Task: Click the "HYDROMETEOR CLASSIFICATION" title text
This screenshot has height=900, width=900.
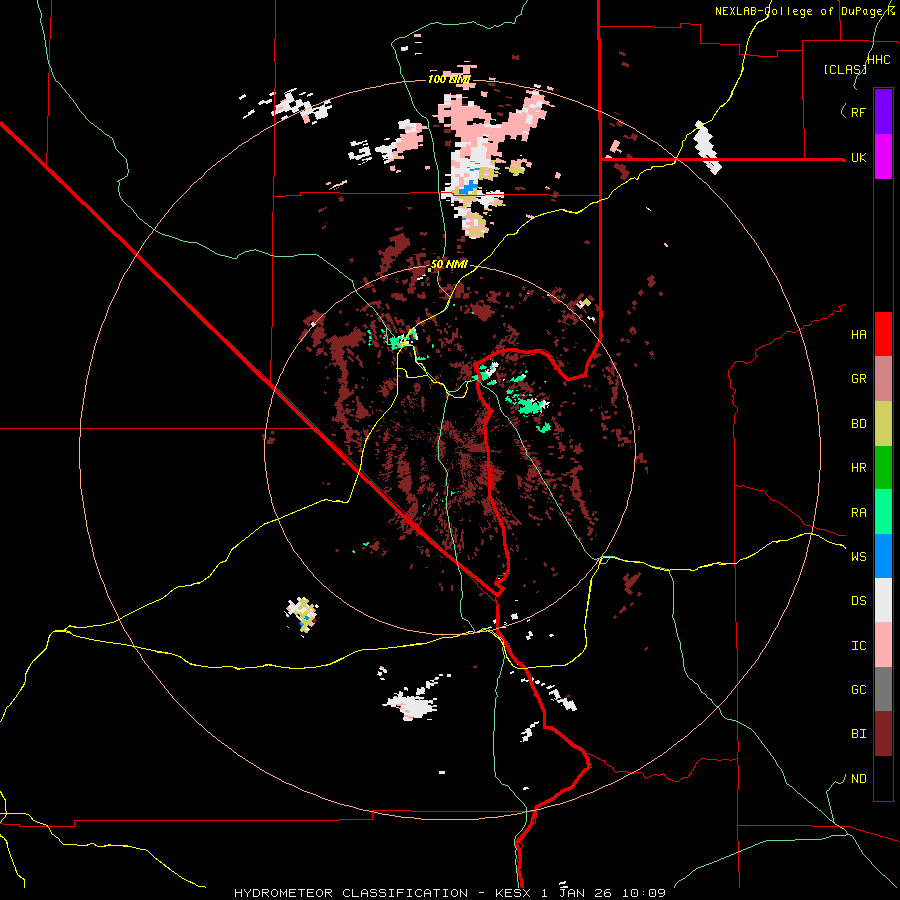Action: click(x=351, y=893)
